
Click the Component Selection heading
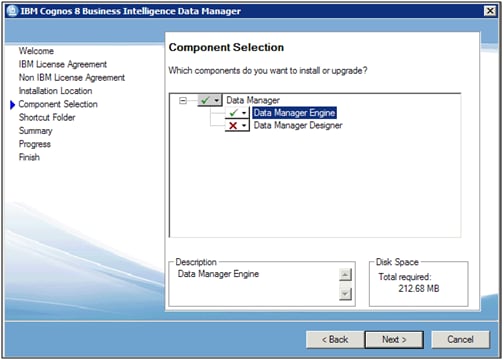[226, 47]
